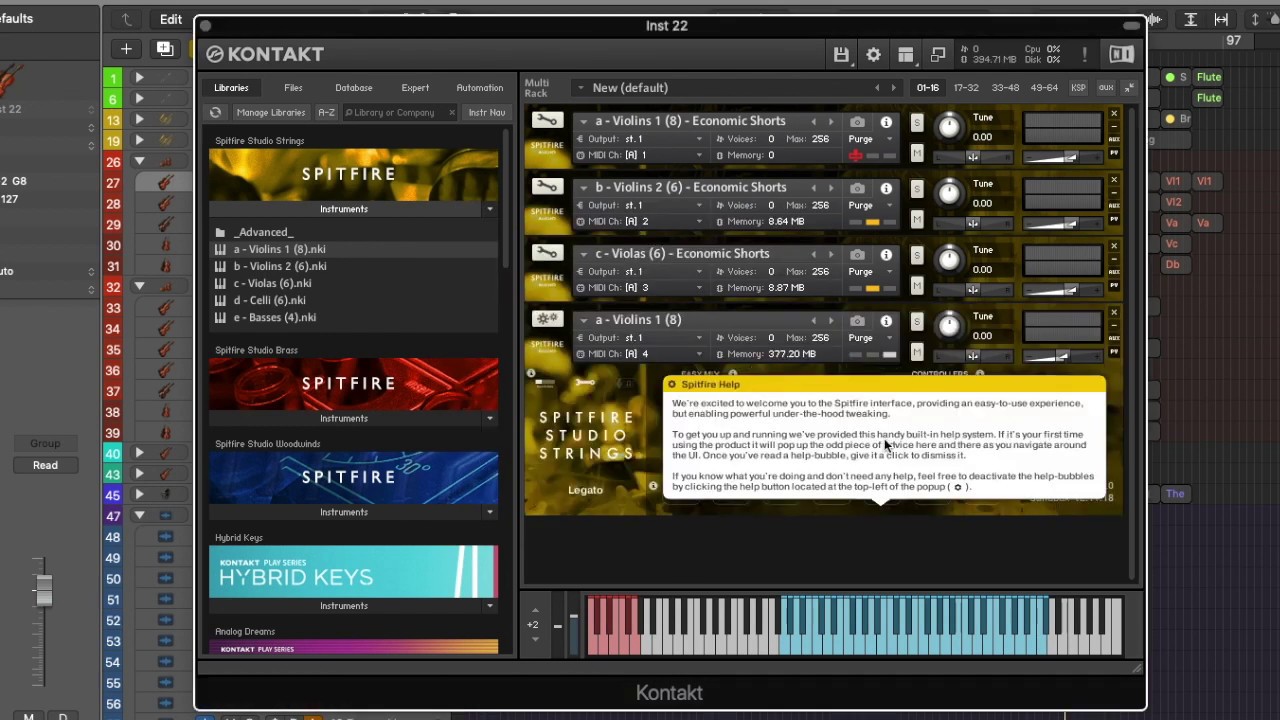The image size is (1280, 720).
Task: Expand Spitfire Studio Brass Instruments dropdown arrow
Action: 489,419
